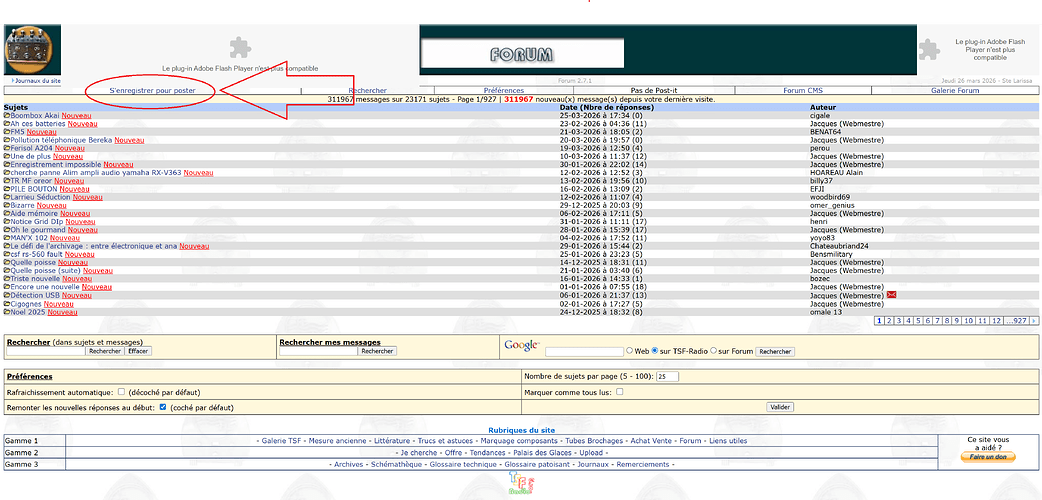Viewport: 1042px width, 500px height.
Task: Open folder icon next to Boombox Akai
Action: tap(7, 116)
